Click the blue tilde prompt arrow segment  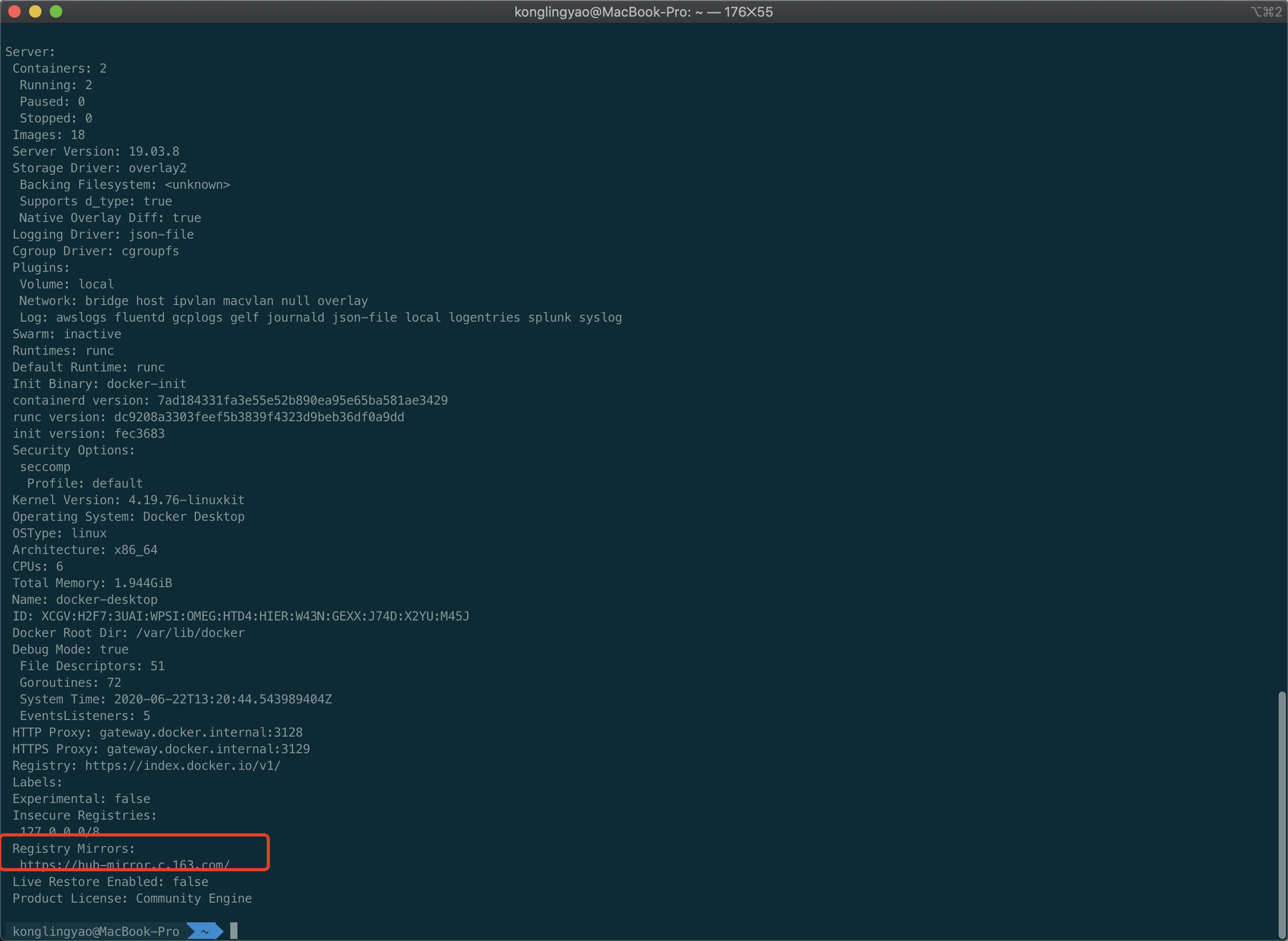click(x=204, y=931)
